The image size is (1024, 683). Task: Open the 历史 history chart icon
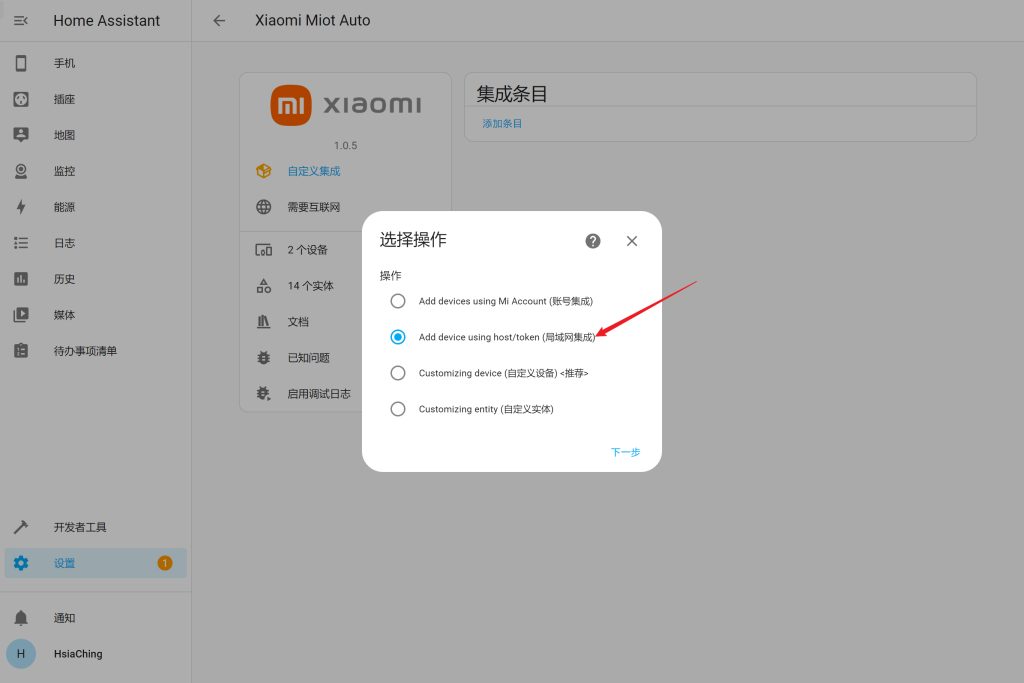pos(21,279)
